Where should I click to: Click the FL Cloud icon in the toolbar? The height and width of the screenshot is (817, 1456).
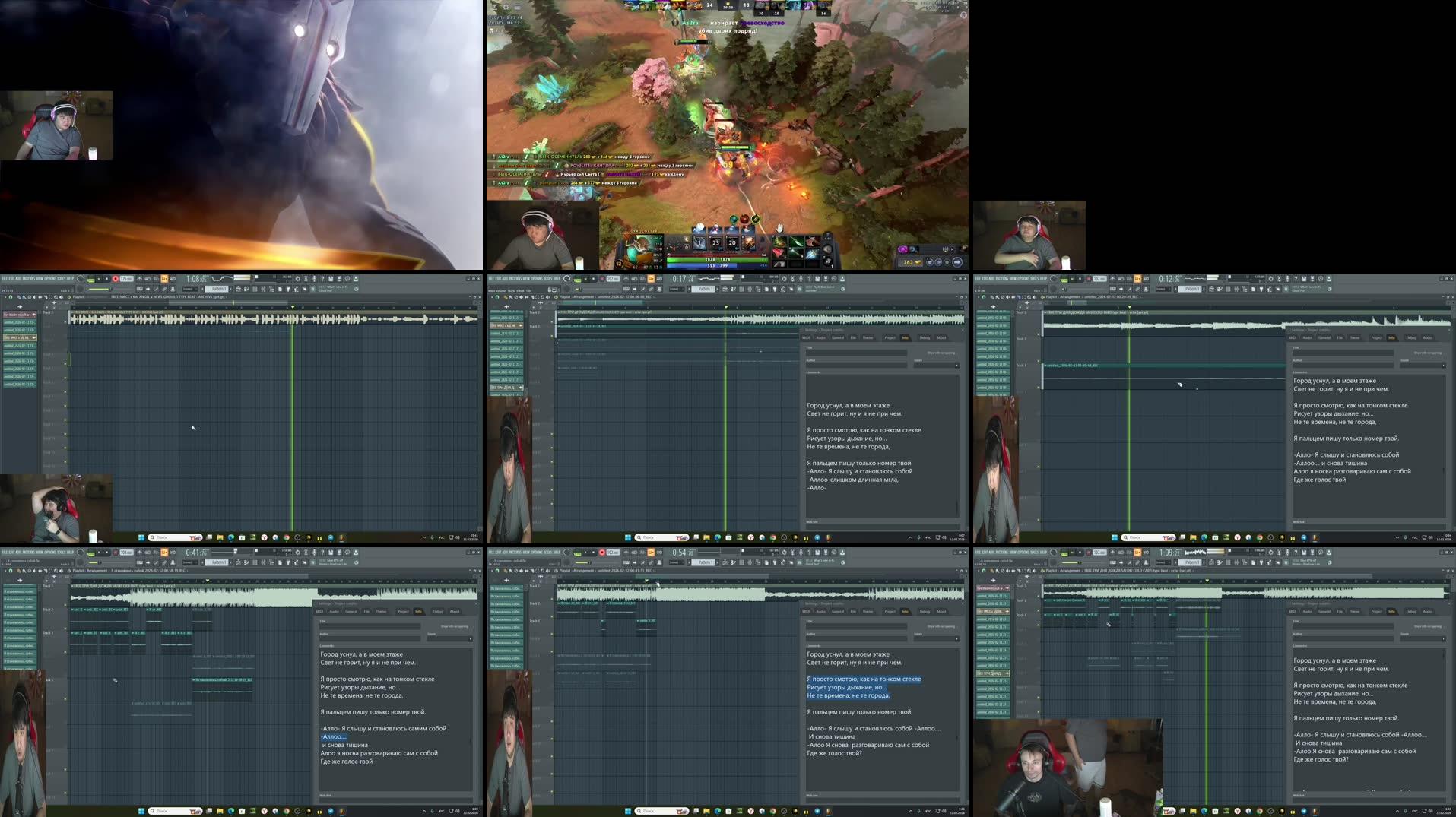[x=313, y=287]
